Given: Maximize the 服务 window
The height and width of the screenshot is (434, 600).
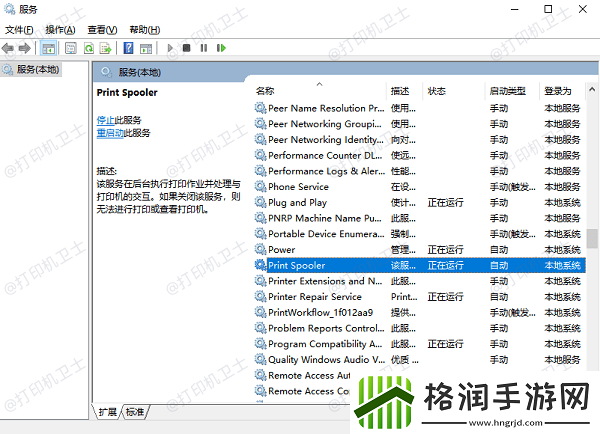Looking at the screenshot, I should [x=548, y=9].
